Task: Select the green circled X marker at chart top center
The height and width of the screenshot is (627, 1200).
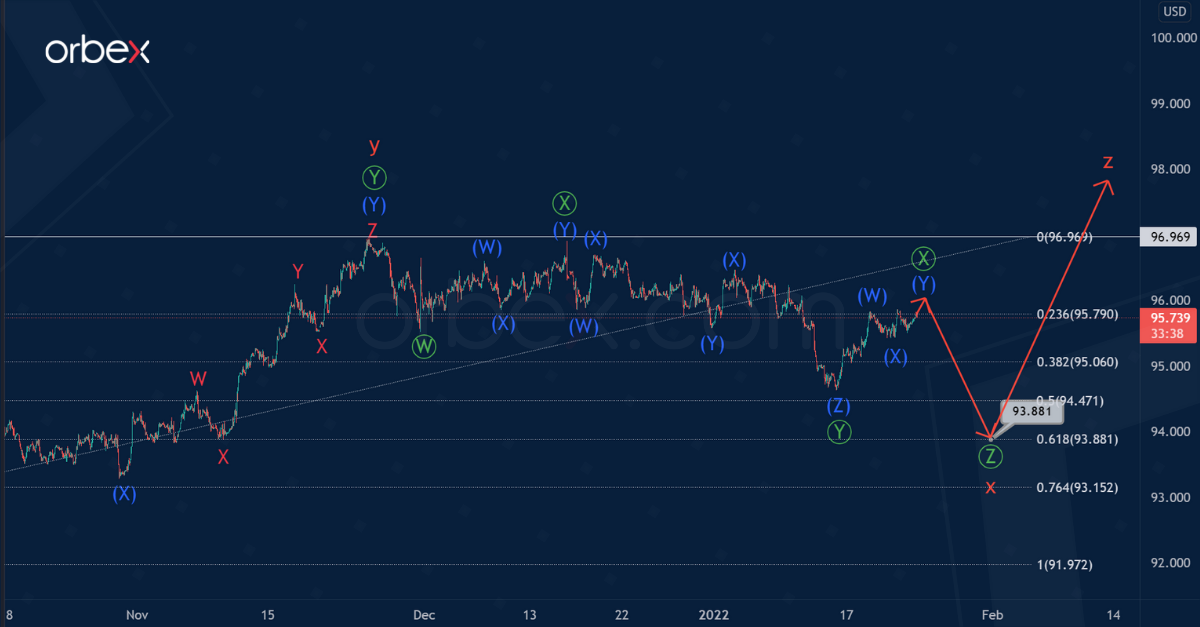Action: coord(563,203)
